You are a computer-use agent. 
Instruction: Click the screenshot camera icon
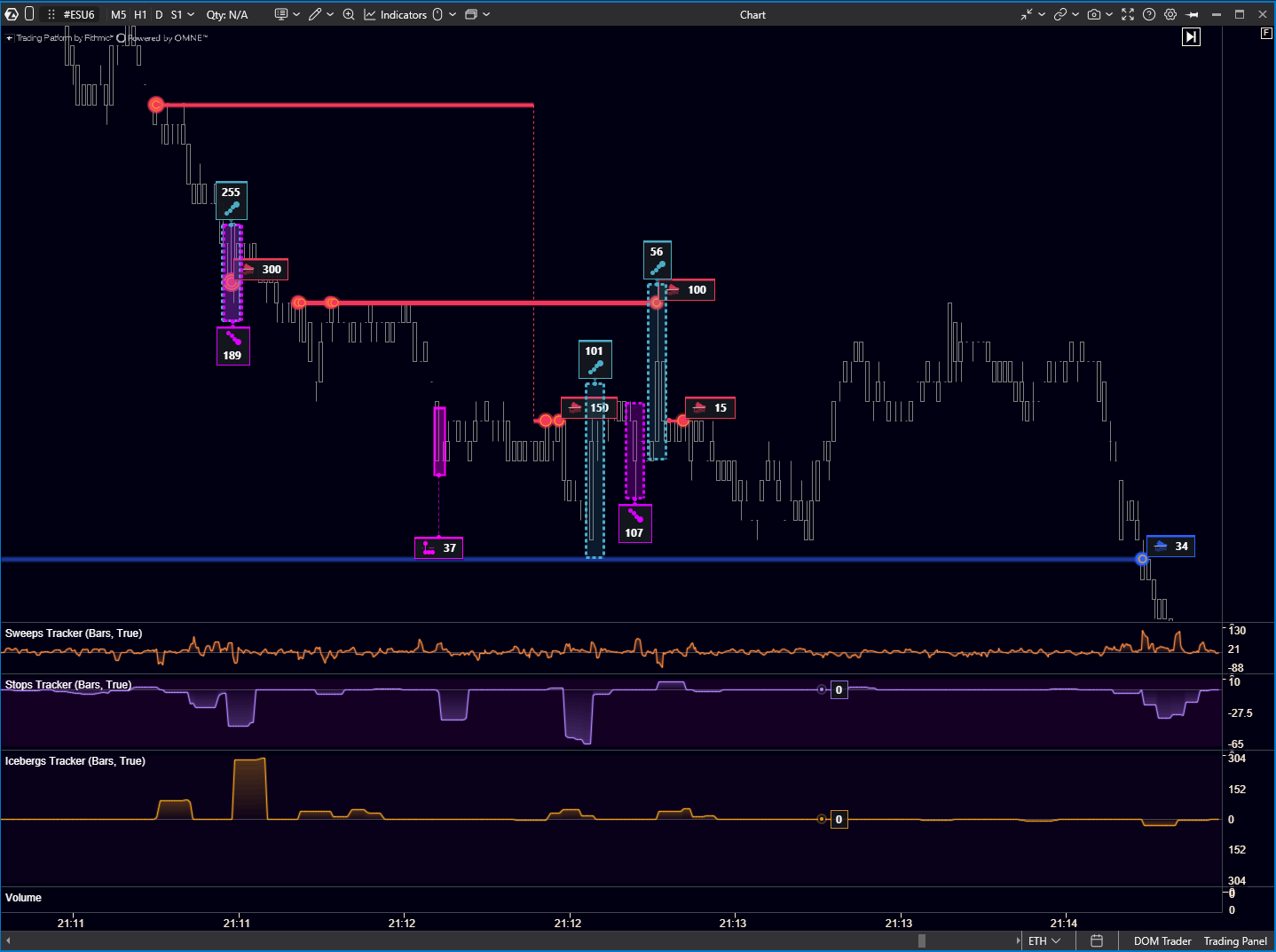[x=1094, y=14]
